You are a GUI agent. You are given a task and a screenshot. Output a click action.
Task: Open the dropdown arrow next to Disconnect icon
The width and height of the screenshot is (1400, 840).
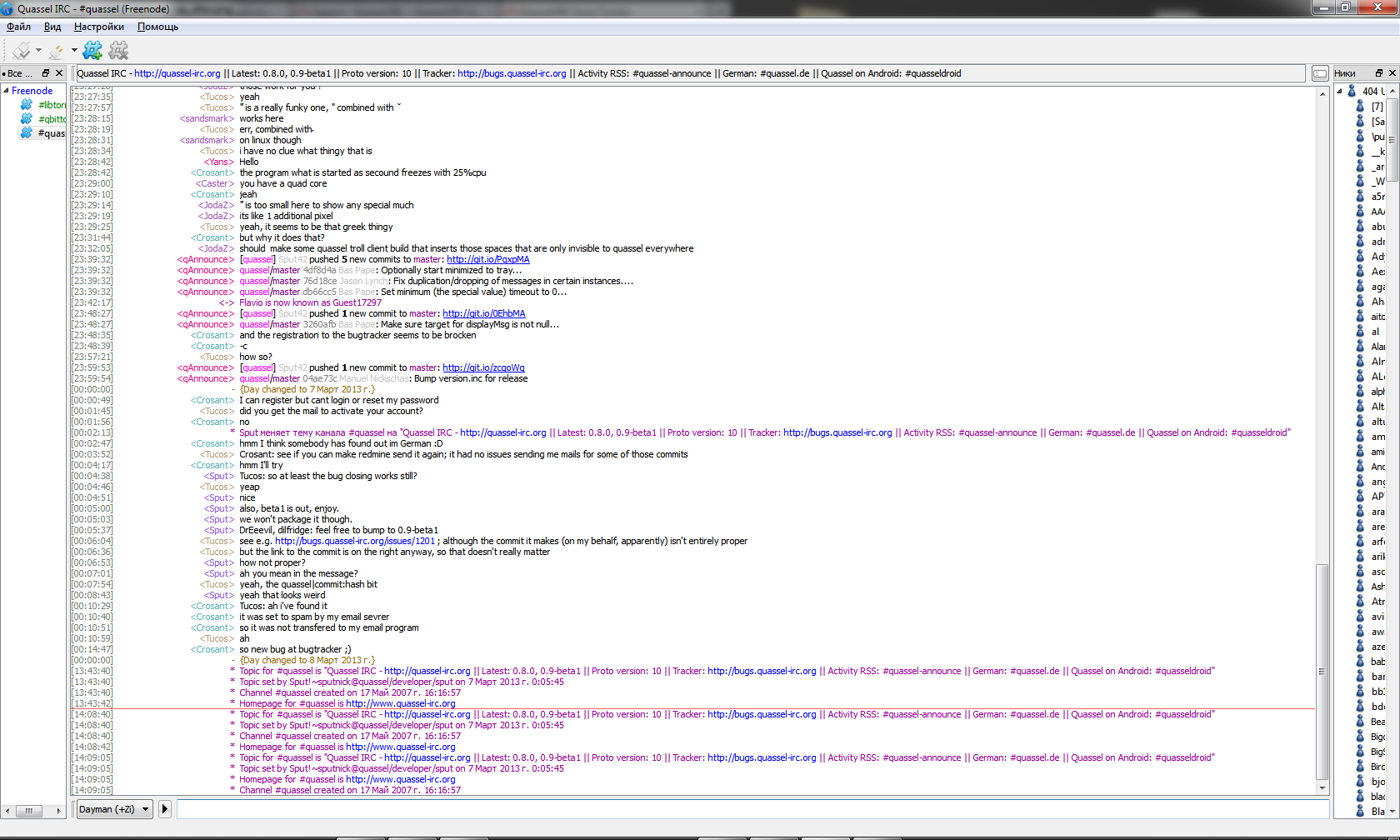point(74,51)
